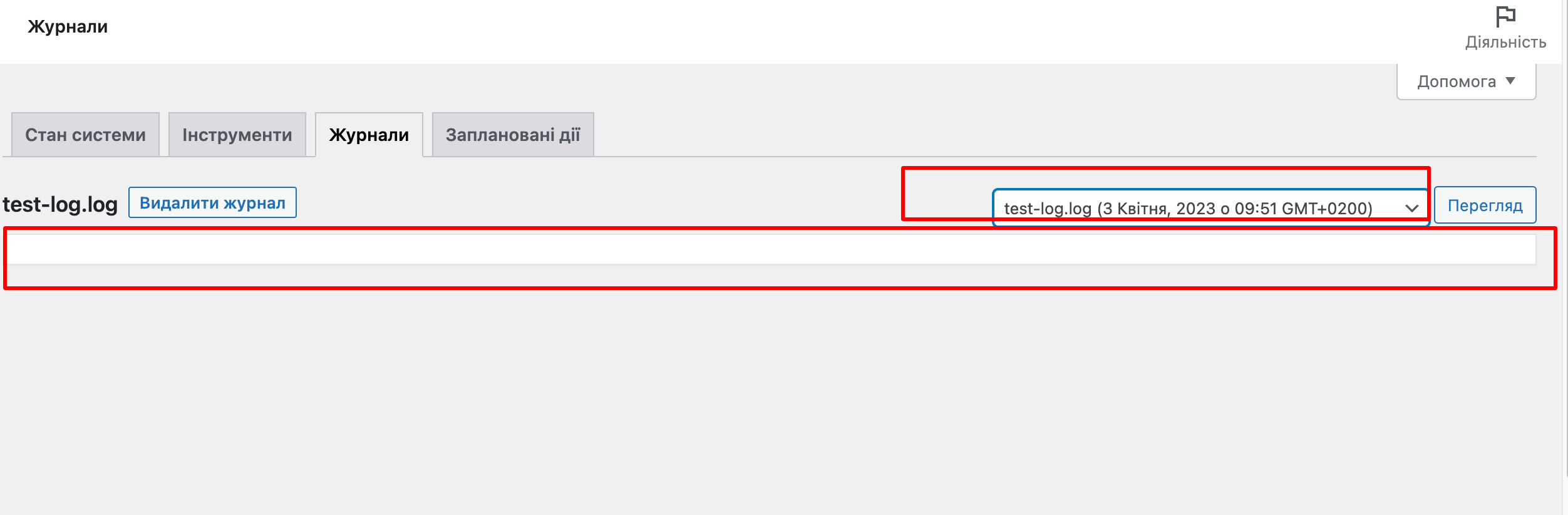
Task: Go to the Заплановані дії tab
Action: point(513,135)
